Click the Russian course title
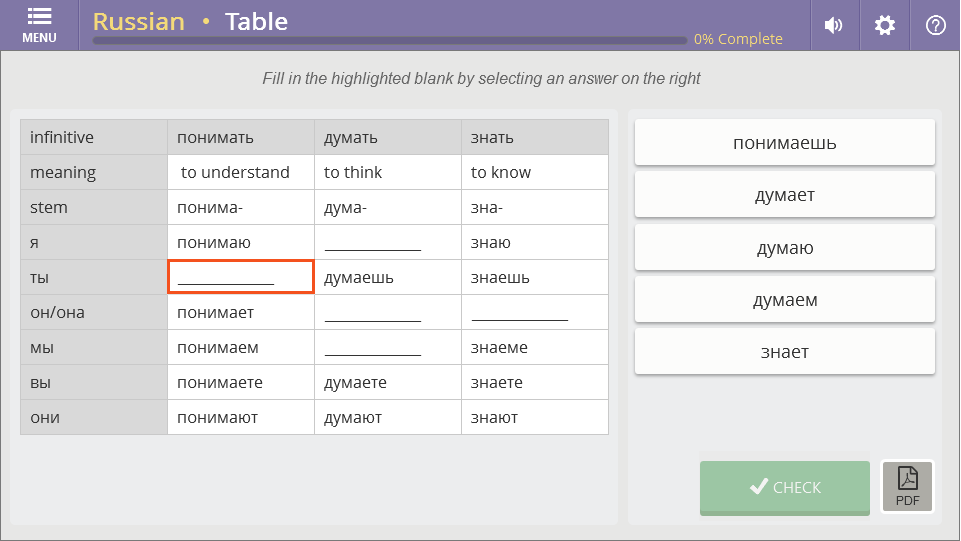This screenshot has height=541, width=961. (x=139, y=21)
